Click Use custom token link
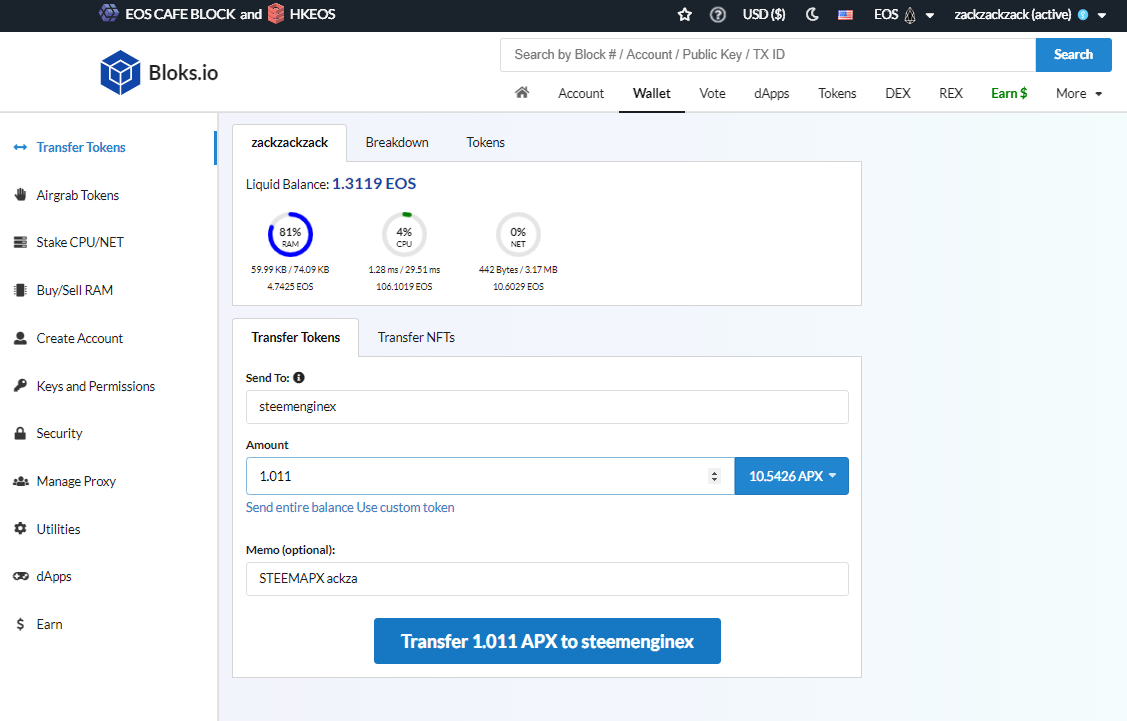 click(405, 508)
